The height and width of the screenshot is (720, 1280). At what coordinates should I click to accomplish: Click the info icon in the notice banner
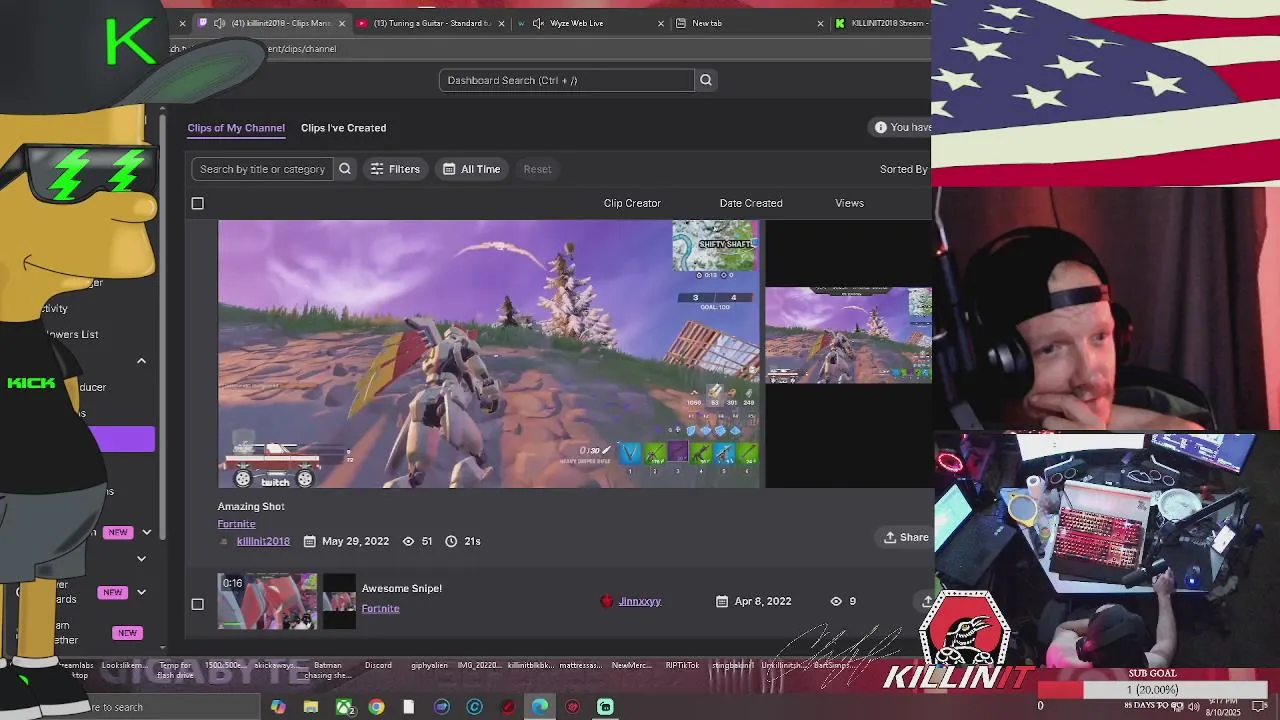pos(881,127)
